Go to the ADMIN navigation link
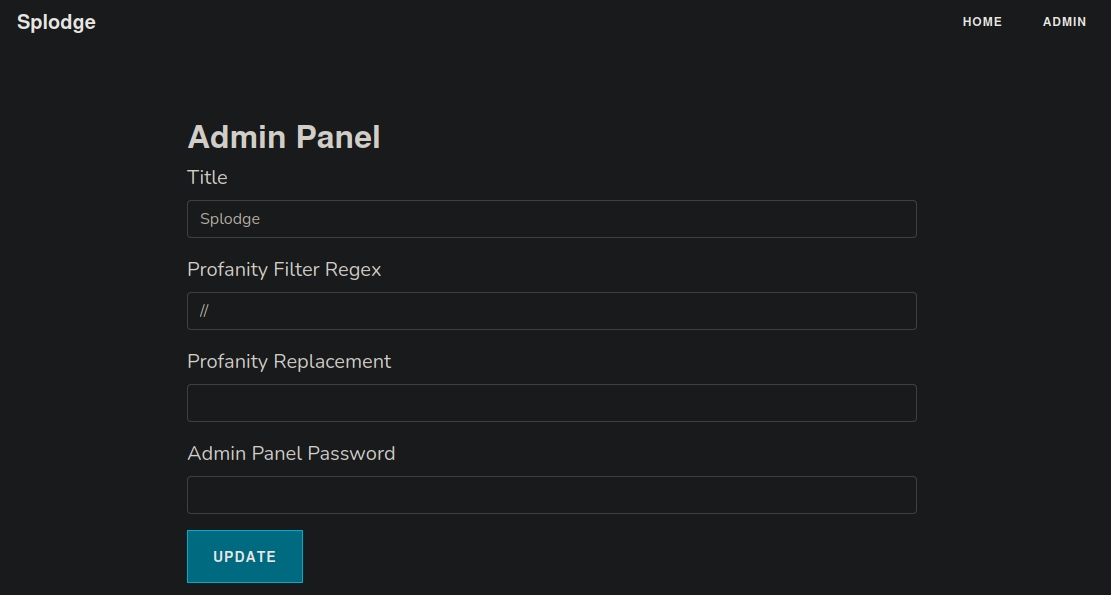 coord(1064,22)
